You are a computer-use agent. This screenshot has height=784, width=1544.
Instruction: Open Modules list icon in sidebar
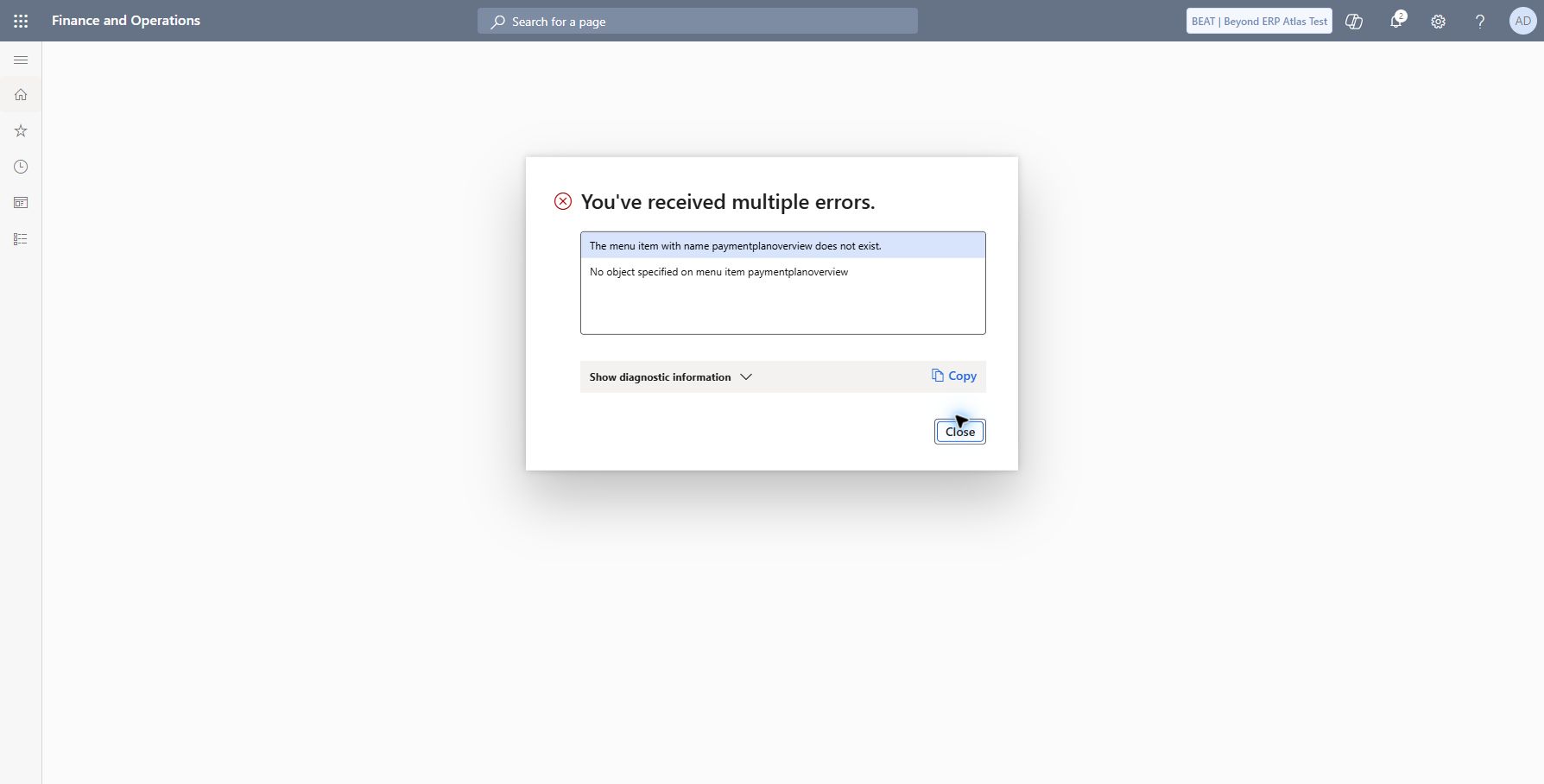click(x=21, y=239)
